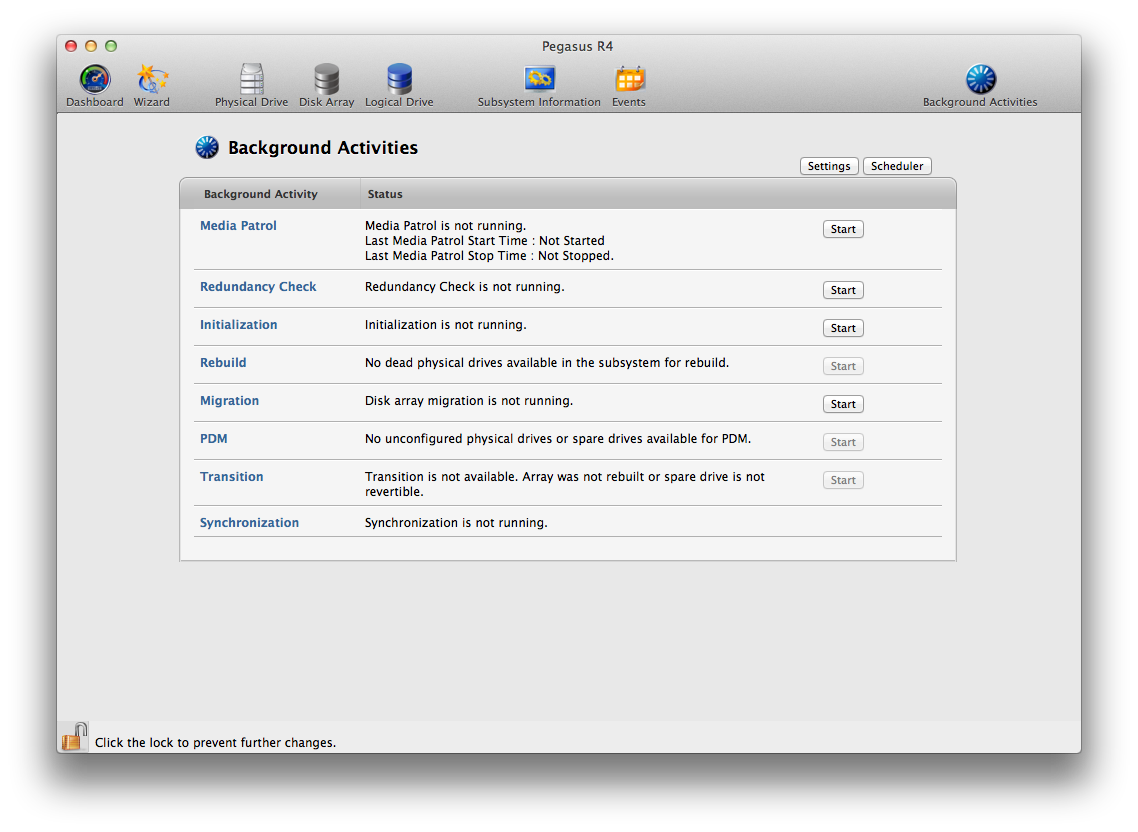The image size is (1138, 832).
Task: Show Subsystem Information panel
Action: [539, 80]
